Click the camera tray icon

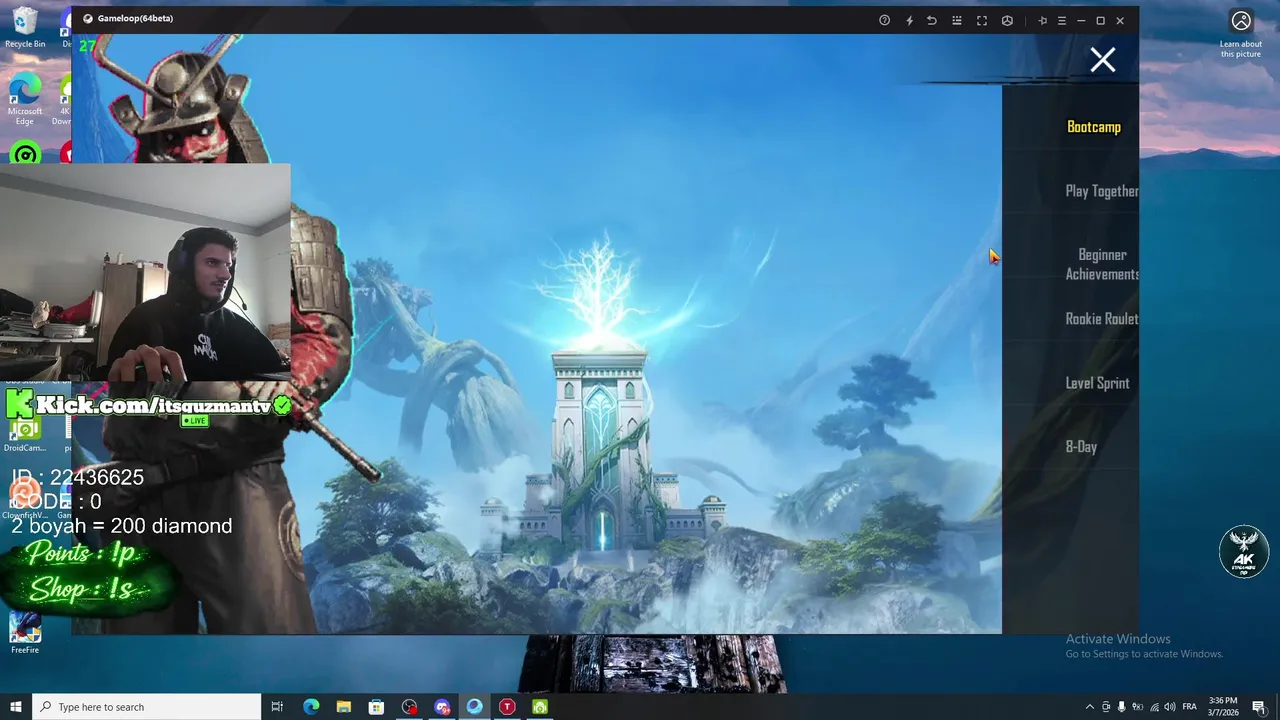[1106, 707]
